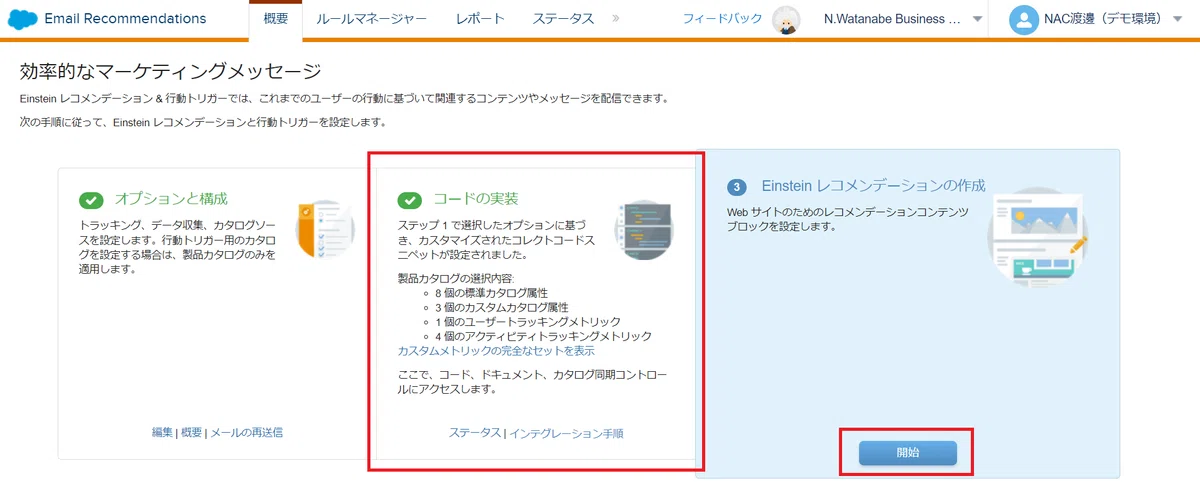
Task: Switch to the 概要 tab
Action: point(275,19)
